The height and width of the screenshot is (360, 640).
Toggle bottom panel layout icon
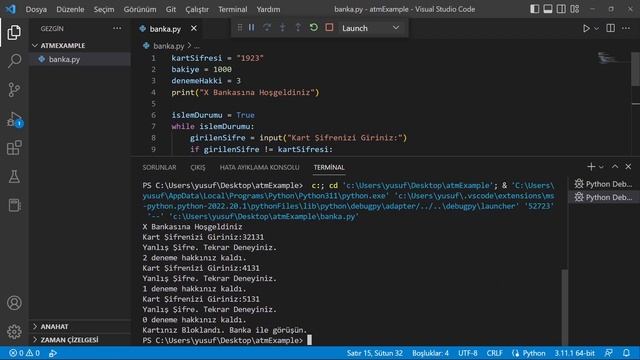click(548, 9)
